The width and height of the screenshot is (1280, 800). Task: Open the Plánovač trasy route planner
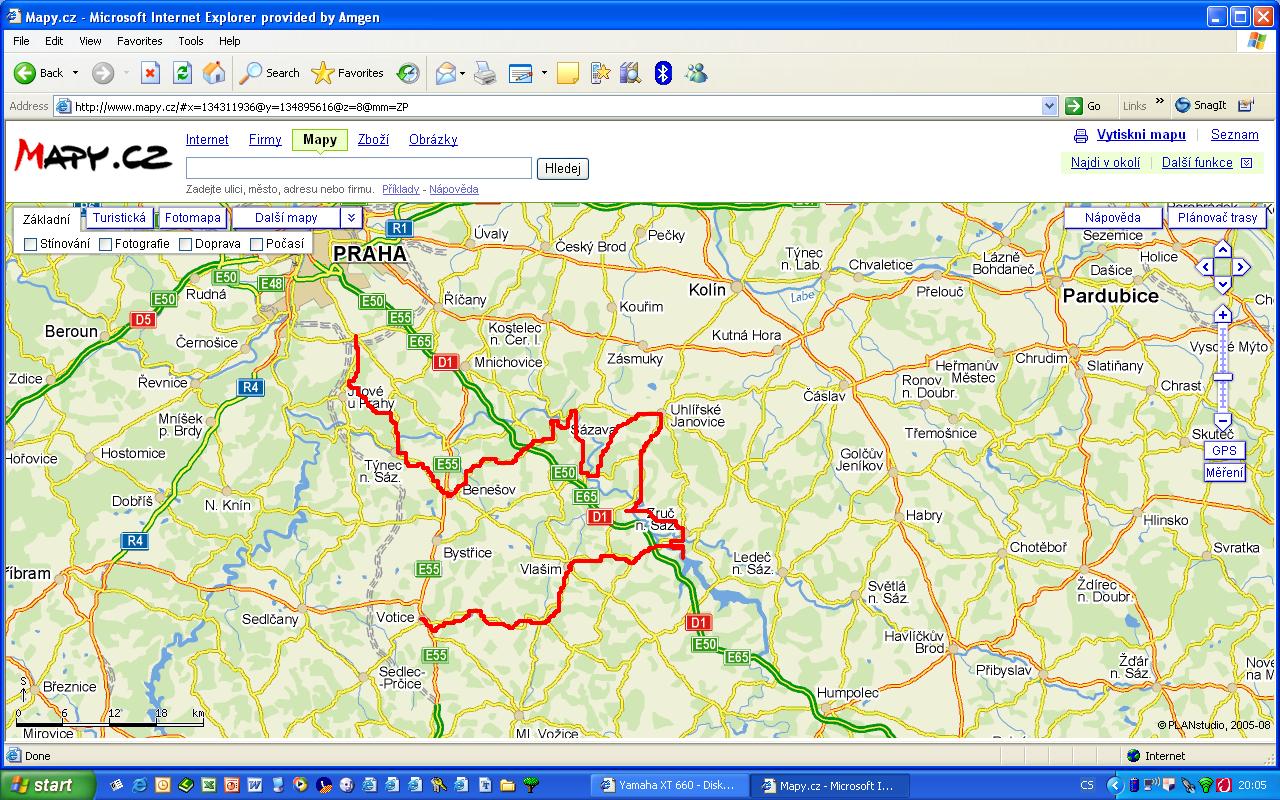[1217, 217]
